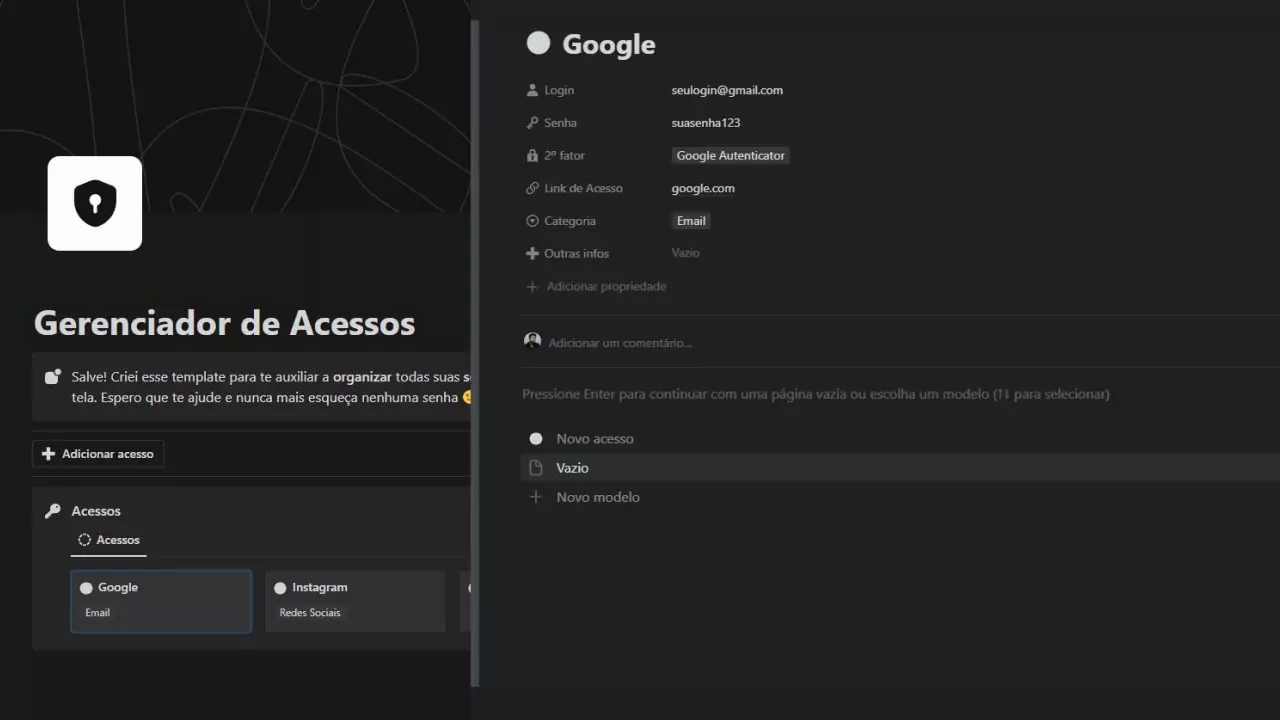Click the Login property person icon
Screen dimensions: 1280x720
click(532, 90)
